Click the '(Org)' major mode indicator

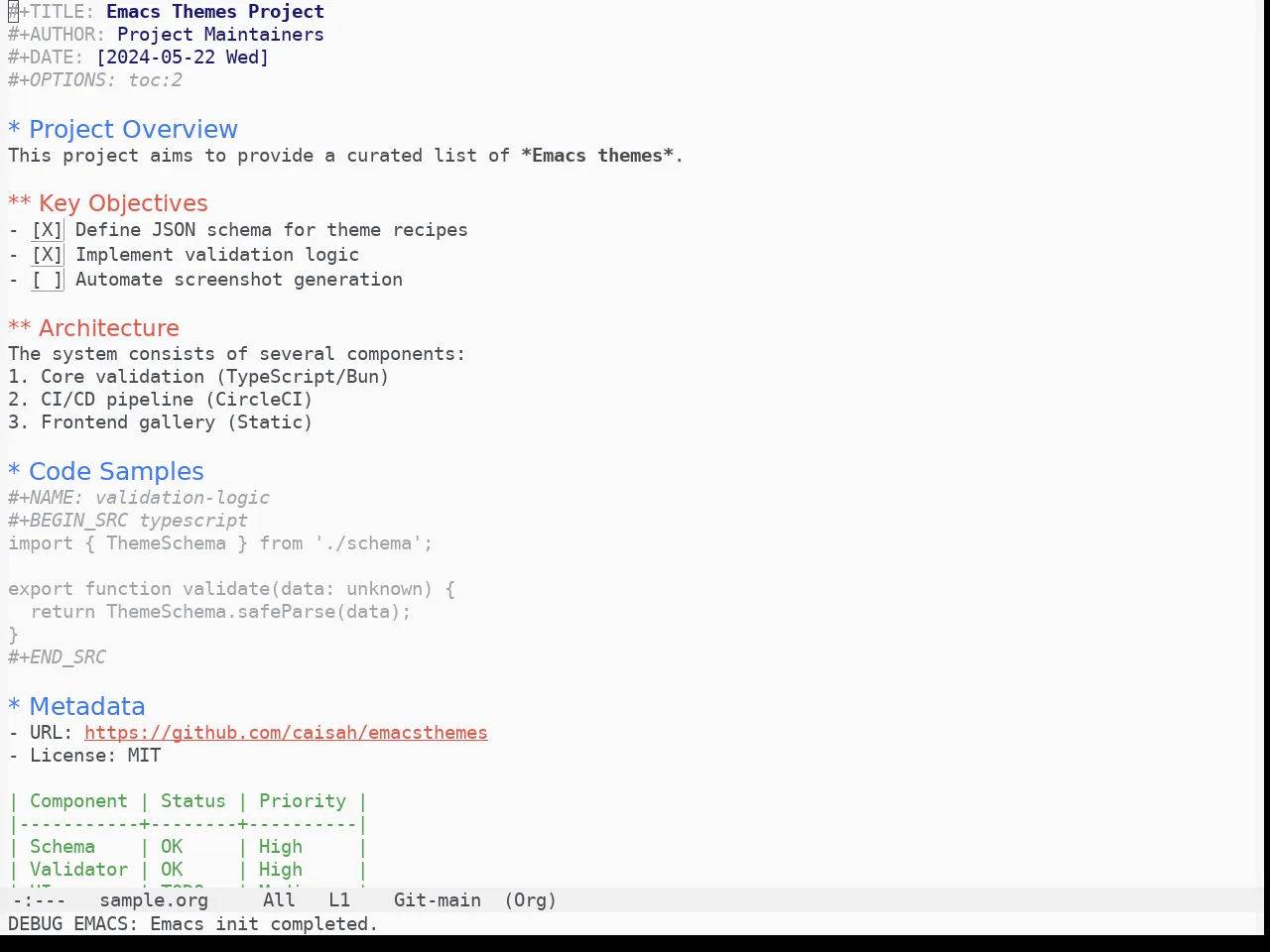(x=530, y=900)
